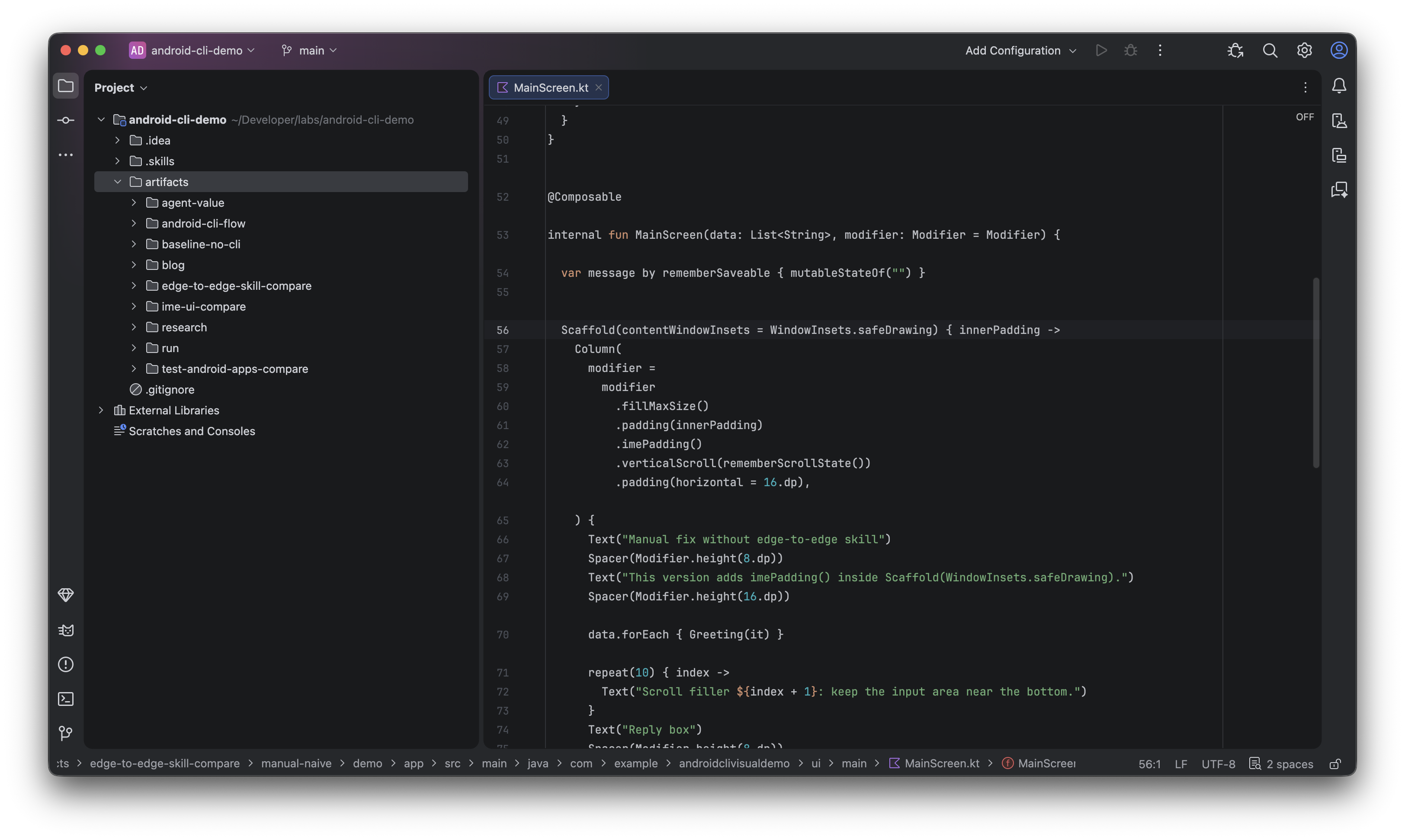The image size is (1405, 840).
Task: Click the .imePadding() line in editor
Action: (658, 444)
